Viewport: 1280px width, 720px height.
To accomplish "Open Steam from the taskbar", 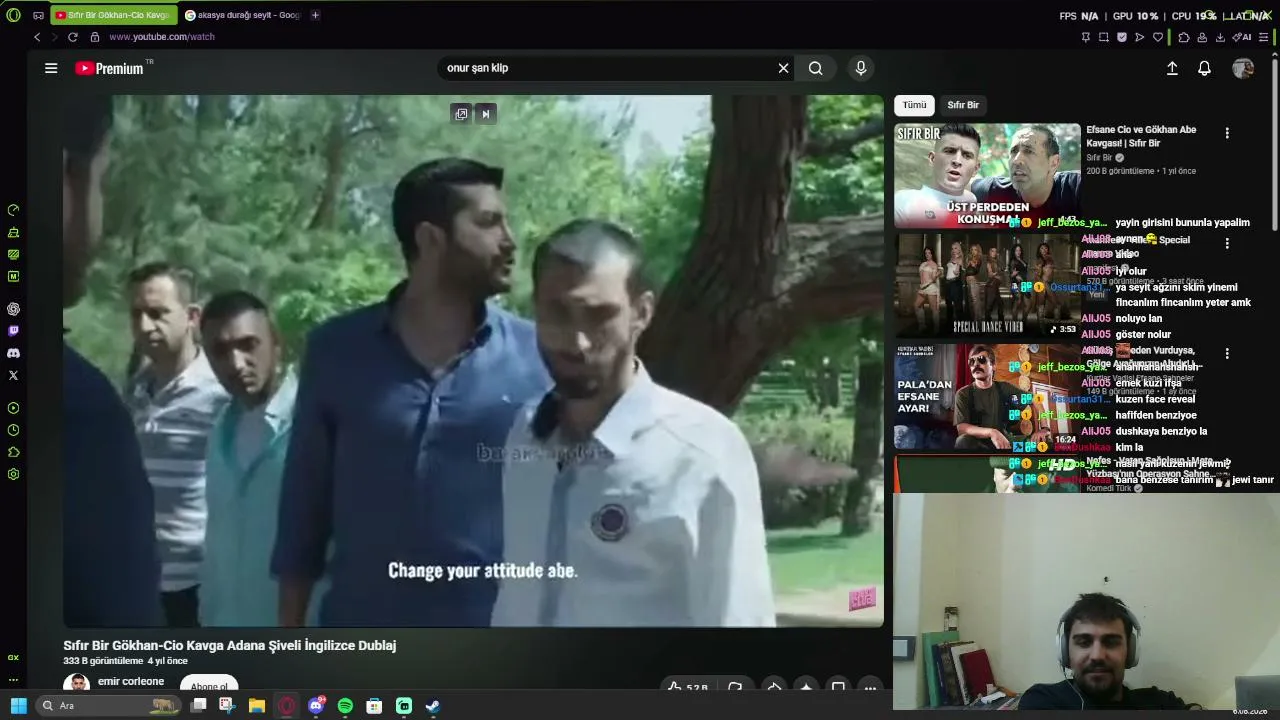I will [x=433, y=706].
